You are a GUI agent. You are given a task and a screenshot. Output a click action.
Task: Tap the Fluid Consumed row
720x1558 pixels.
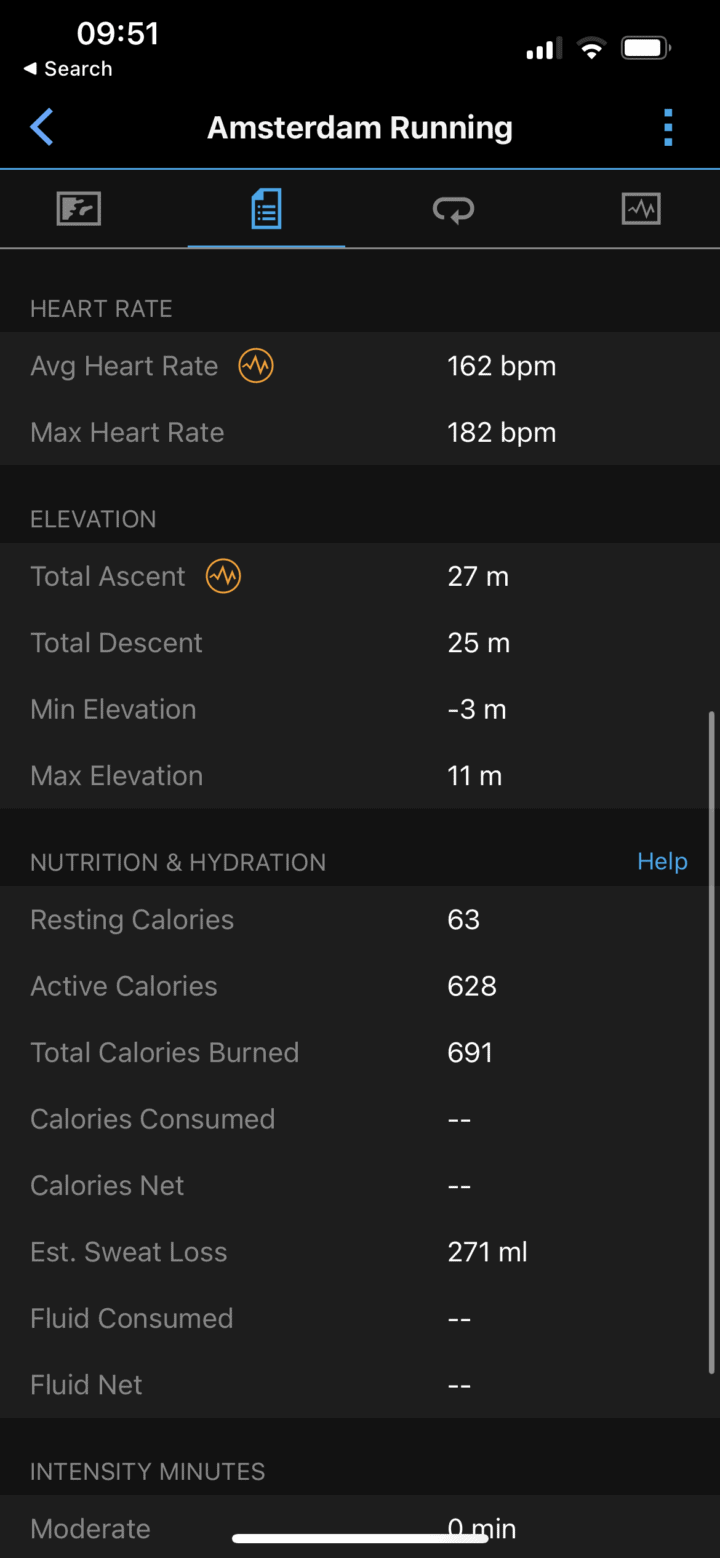pos(360,1318)
